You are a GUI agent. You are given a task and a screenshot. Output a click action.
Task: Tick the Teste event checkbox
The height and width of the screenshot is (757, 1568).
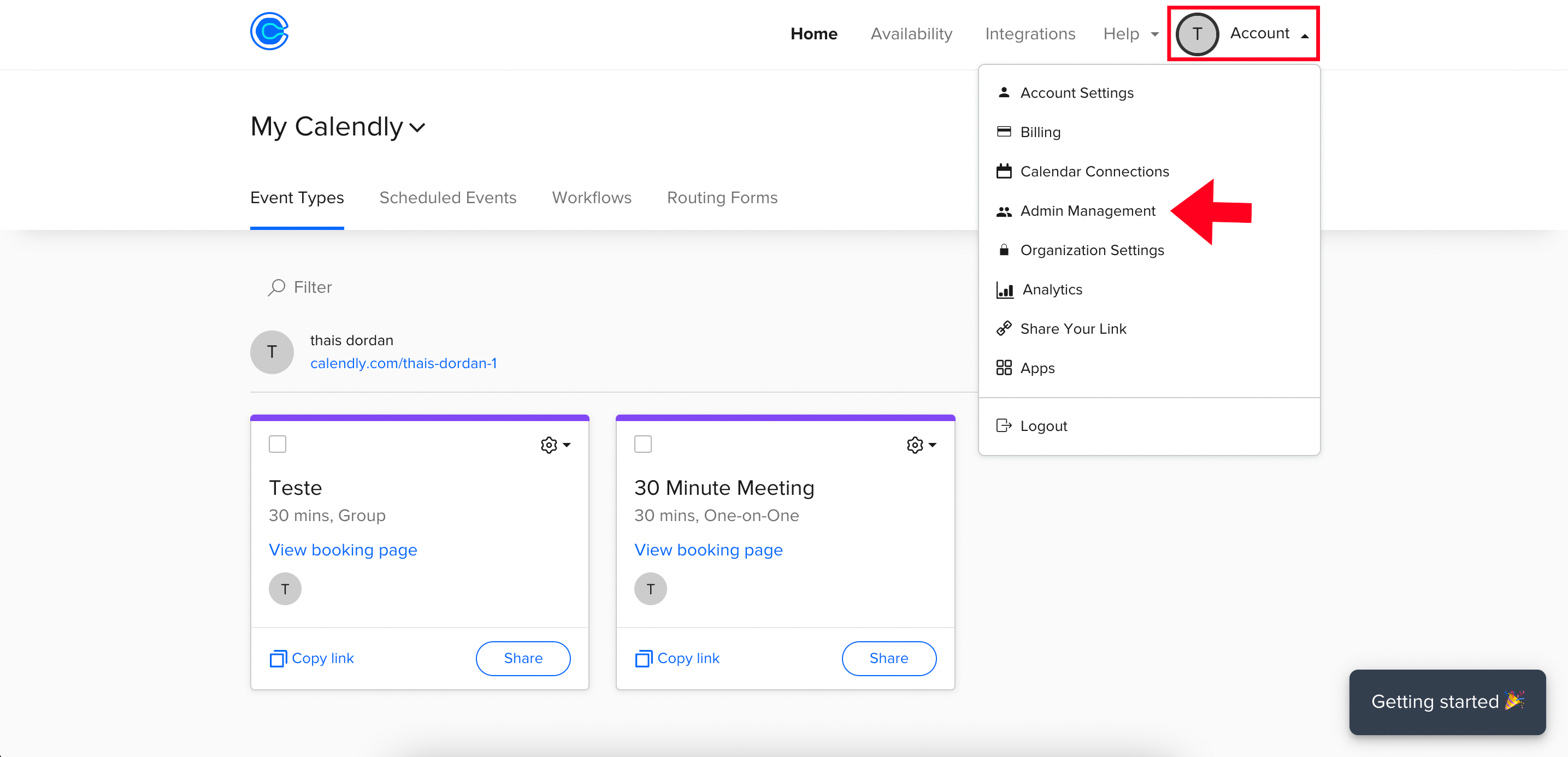pos(278,444)
